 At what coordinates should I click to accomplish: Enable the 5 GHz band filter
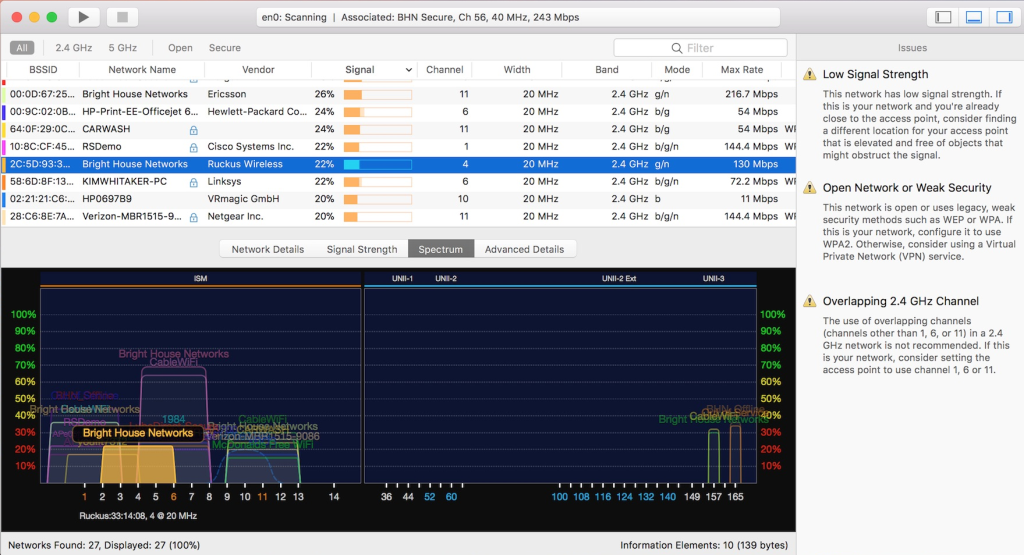tap(122, 47)
